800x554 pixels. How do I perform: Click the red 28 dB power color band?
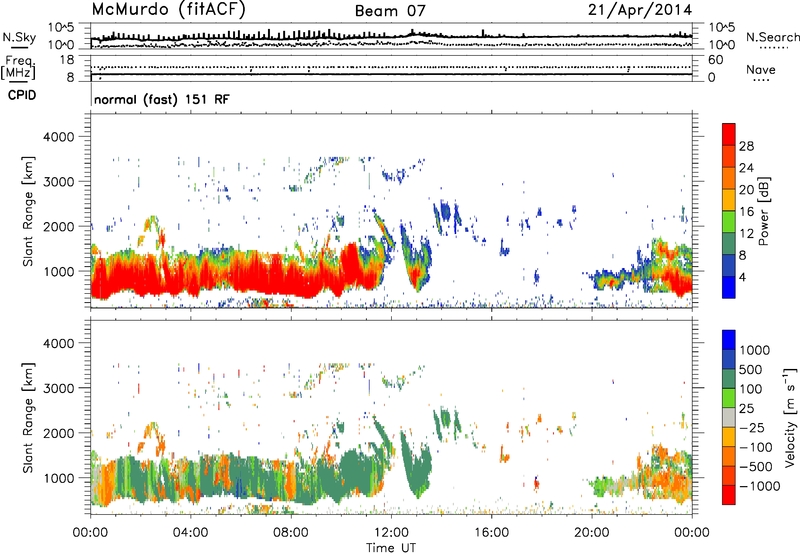(729, 135)
